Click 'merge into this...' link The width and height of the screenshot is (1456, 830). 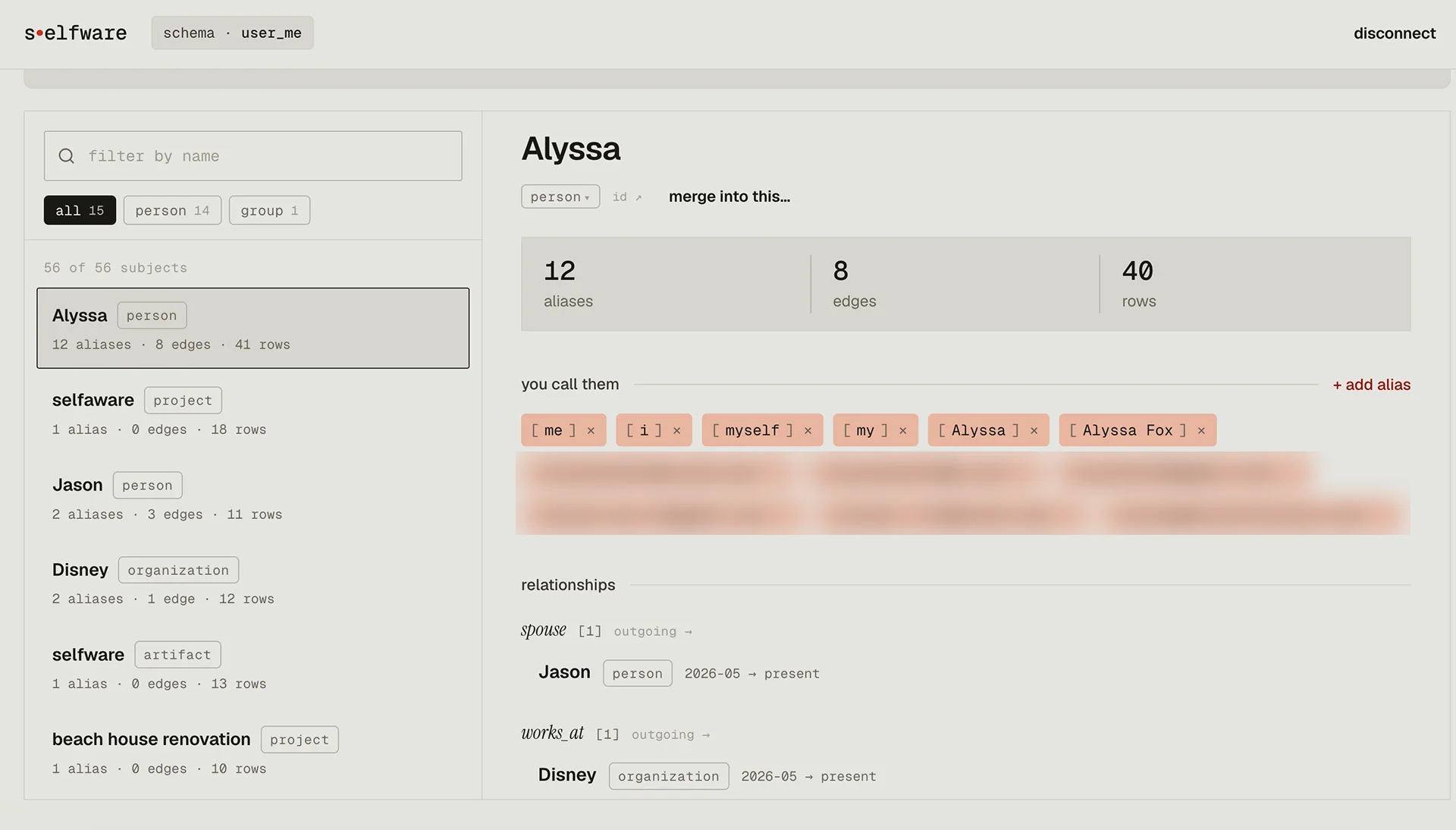click(x=729, y=196)
